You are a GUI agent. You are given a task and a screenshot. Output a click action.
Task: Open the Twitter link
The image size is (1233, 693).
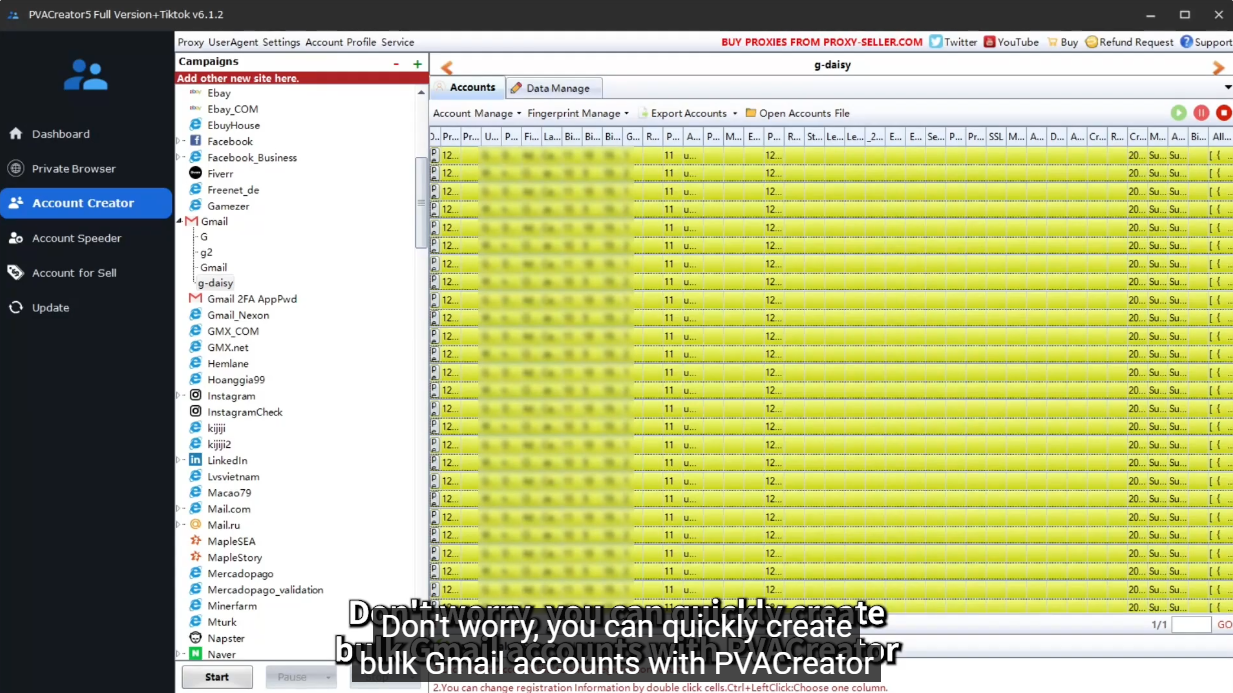pos(953,42)
